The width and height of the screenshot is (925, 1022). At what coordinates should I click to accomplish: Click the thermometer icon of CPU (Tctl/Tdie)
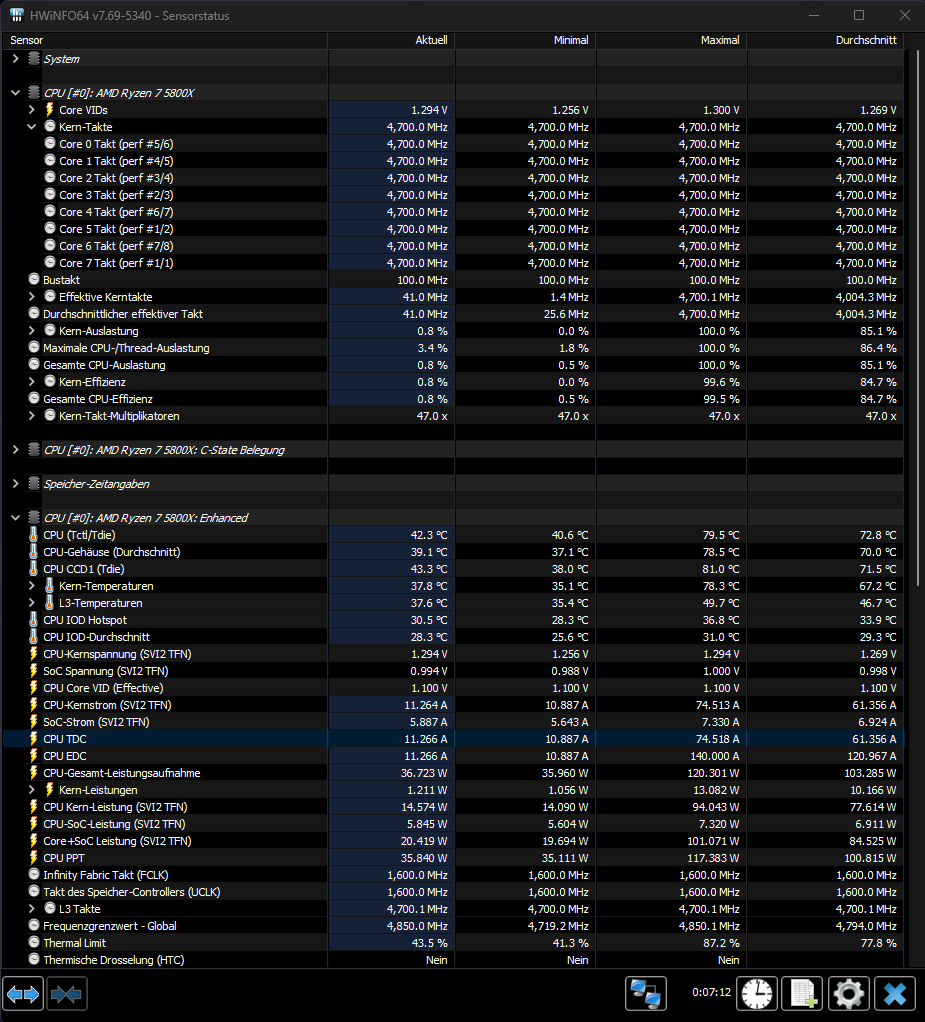pos(34,534)
